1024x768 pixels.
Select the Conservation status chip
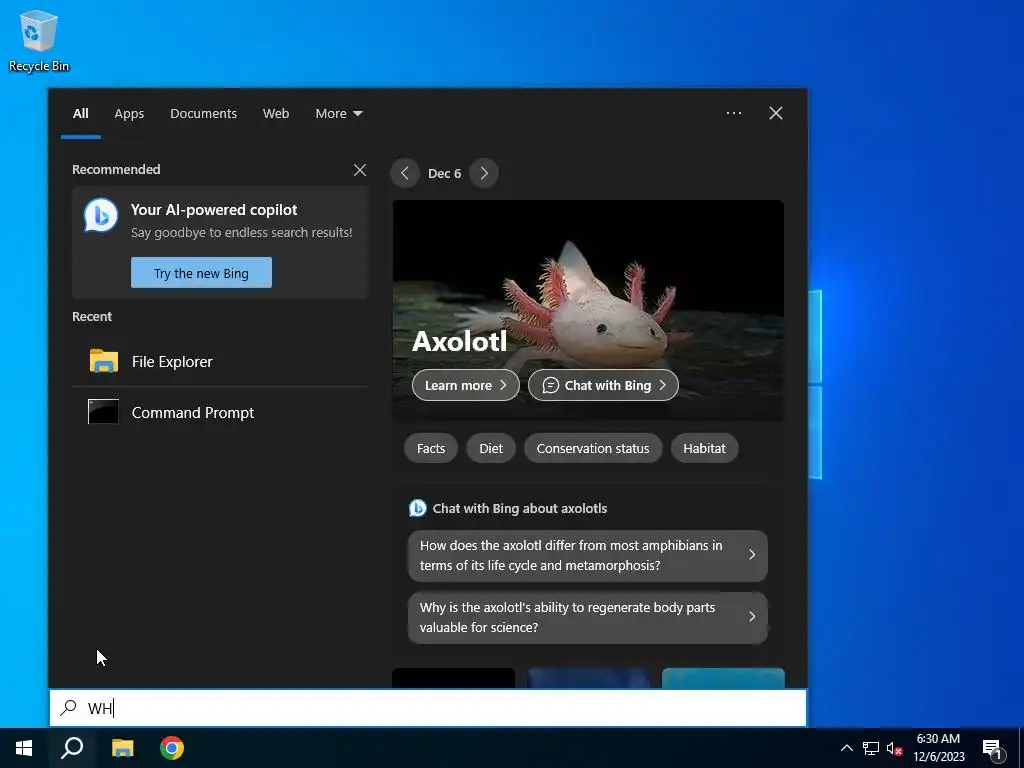click(593, 449)
